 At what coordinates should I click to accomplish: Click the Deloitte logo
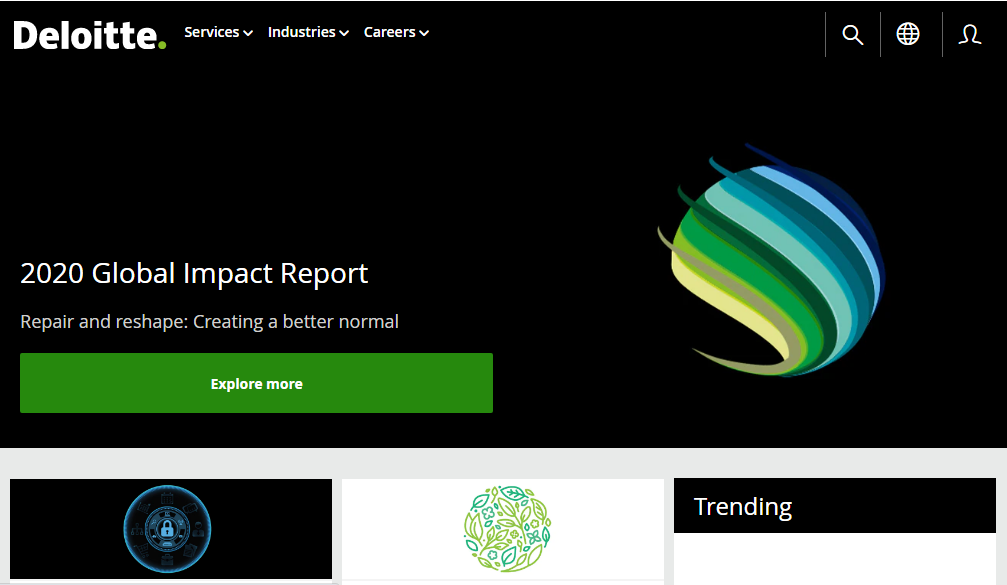pyautogui.click(x=90, y=35)
